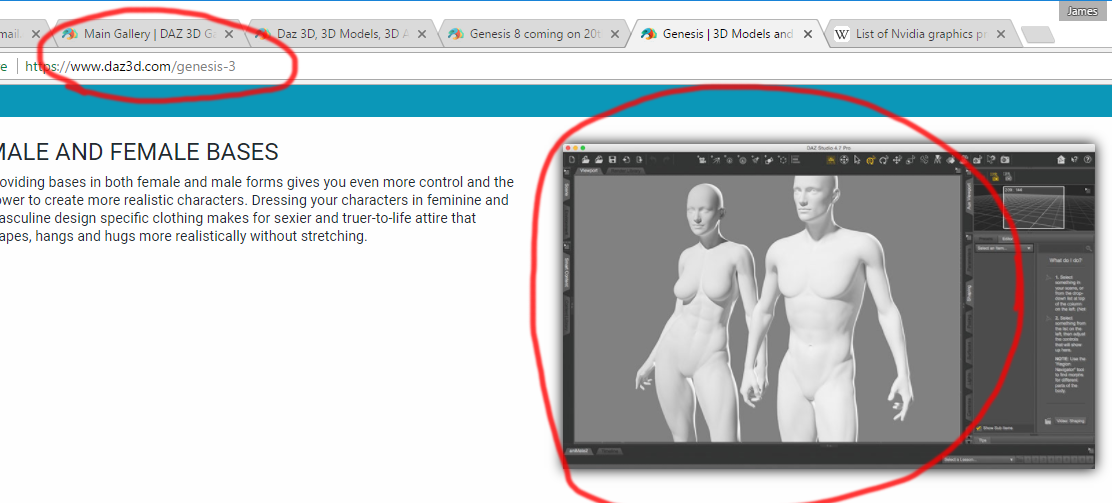Click Open file icon in DAZ Studio image
The image size is (1112, 503).
[586, 160]
